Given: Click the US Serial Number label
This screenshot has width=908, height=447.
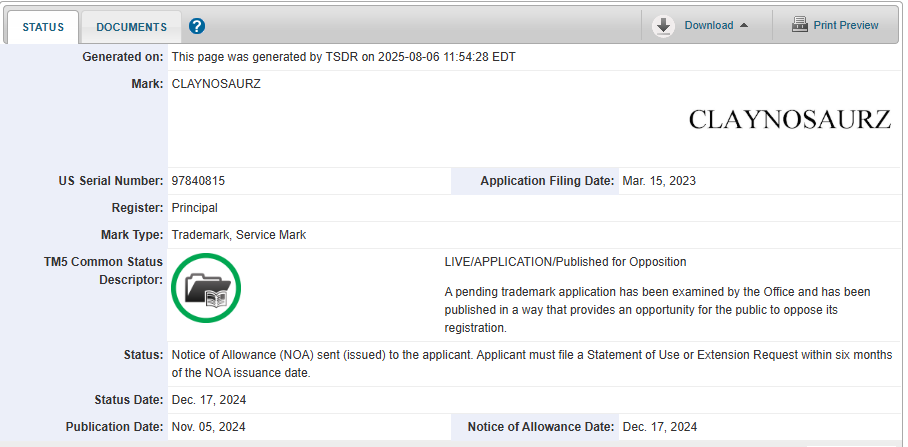Looking at the screenshot, I should [x=111, y=181].
